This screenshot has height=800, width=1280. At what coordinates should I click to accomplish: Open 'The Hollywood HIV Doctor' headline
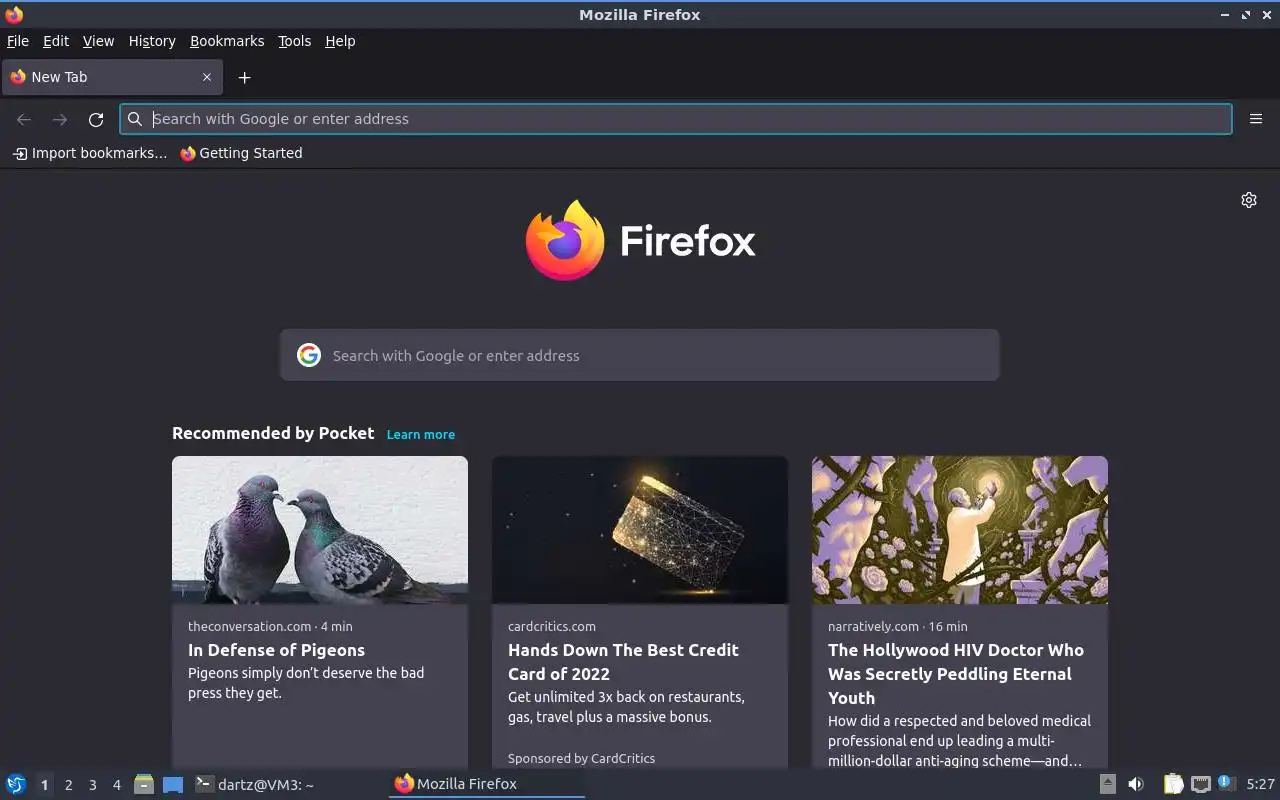click(956, 674)
